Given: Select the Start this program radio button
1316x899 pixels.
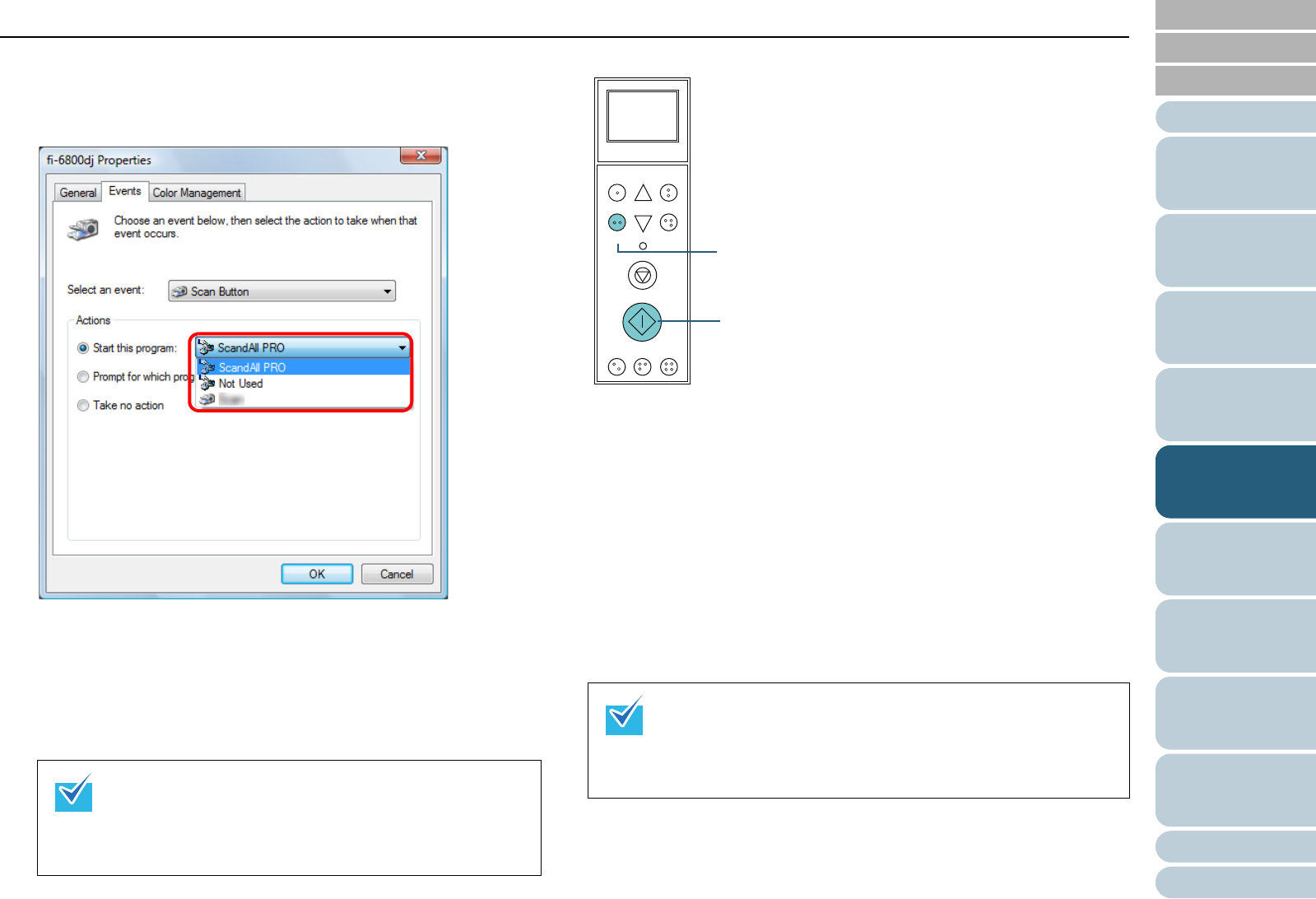Looking at the screenshot, I should click(83, 348).
